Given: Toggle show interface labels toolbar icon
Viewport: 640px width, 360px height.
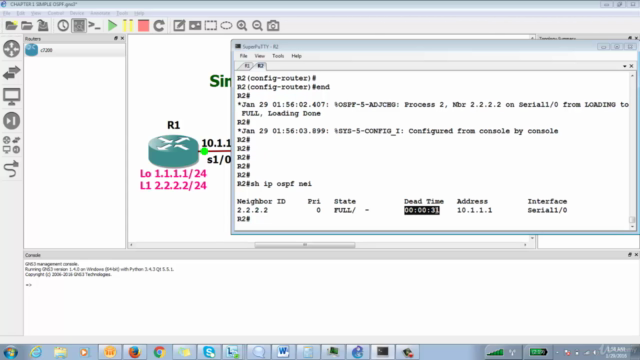Looking at the screenshot, I should coord(79,26).
